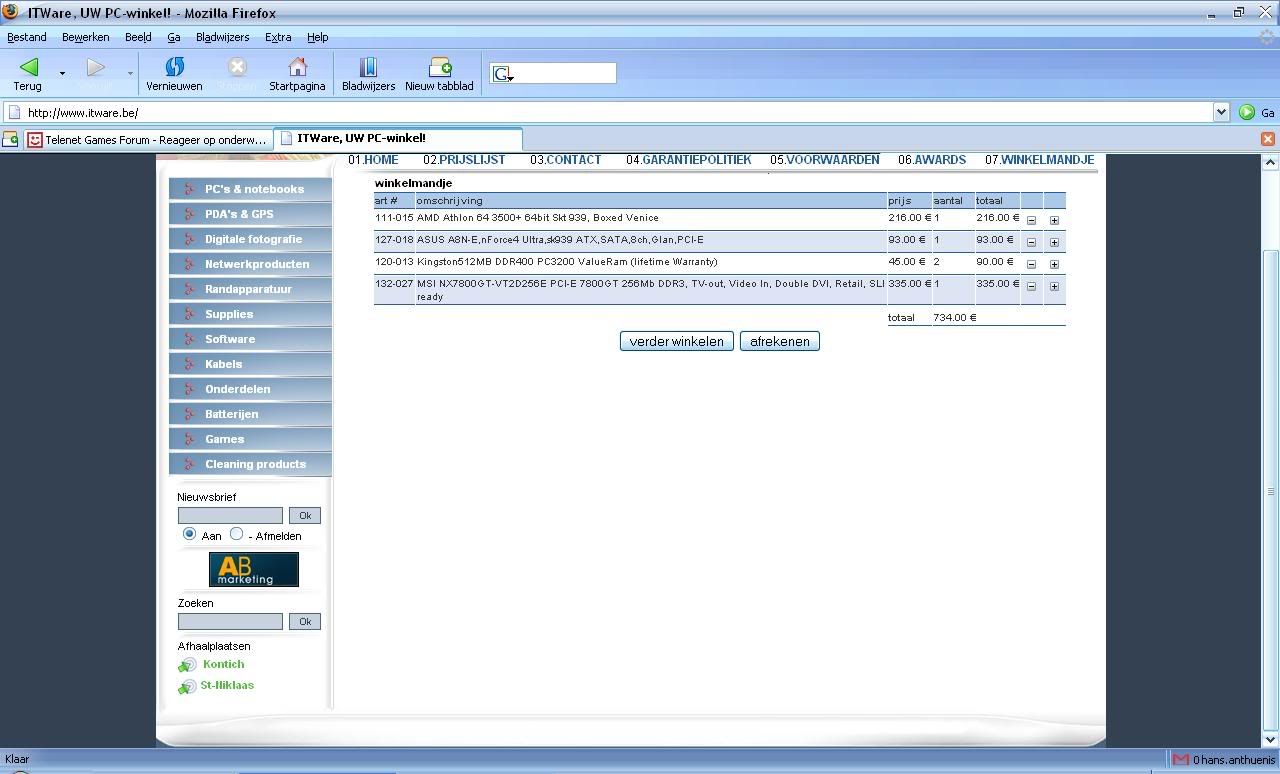This screenshot has height=774, width=1280.
Task: Select the Afmelden newsletter radio button
Action: (236, 534)
